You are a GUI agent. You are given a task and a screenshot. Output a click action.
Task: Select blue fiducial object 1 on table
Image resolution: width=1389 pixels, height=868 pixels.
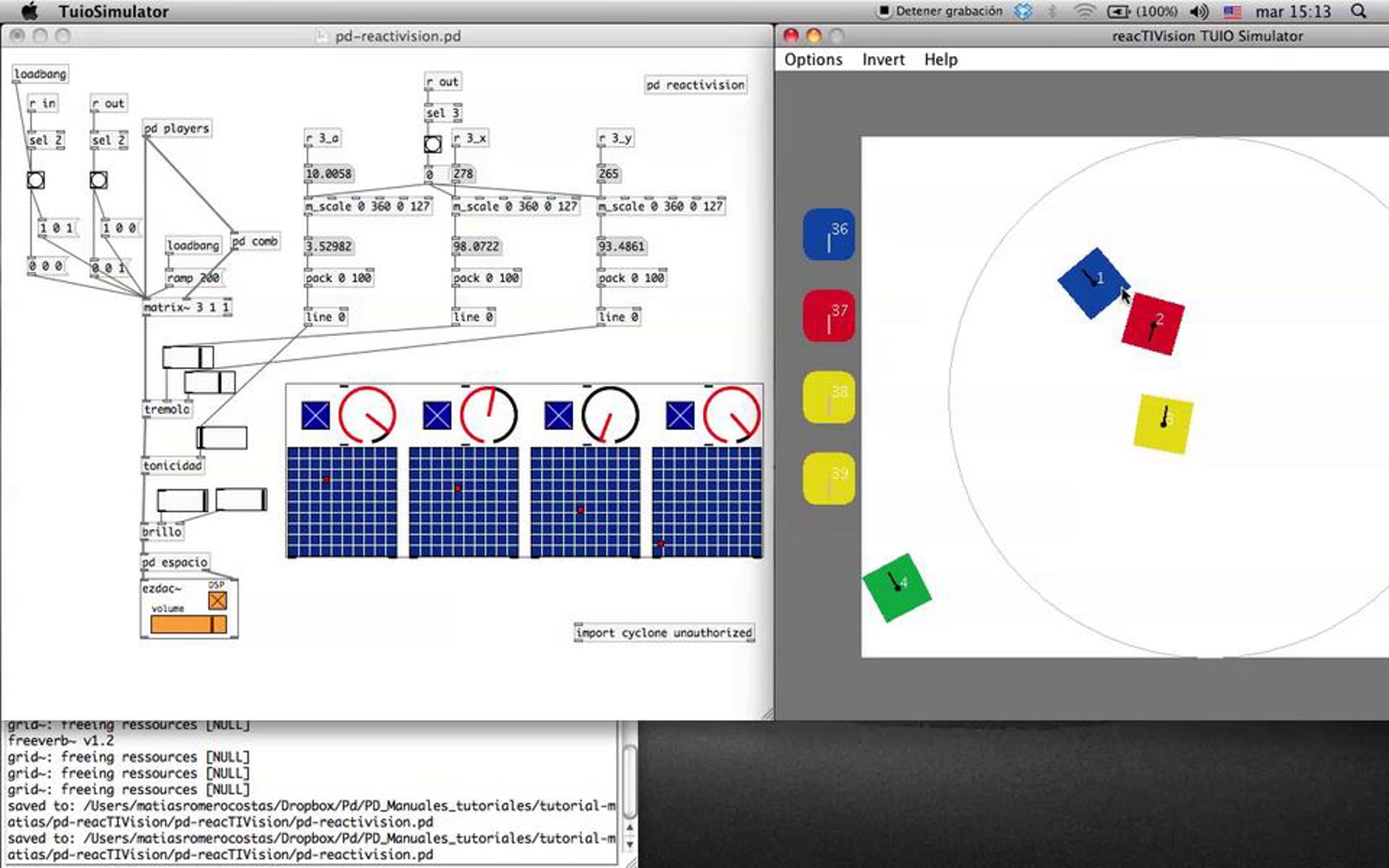coord(1092,283)
